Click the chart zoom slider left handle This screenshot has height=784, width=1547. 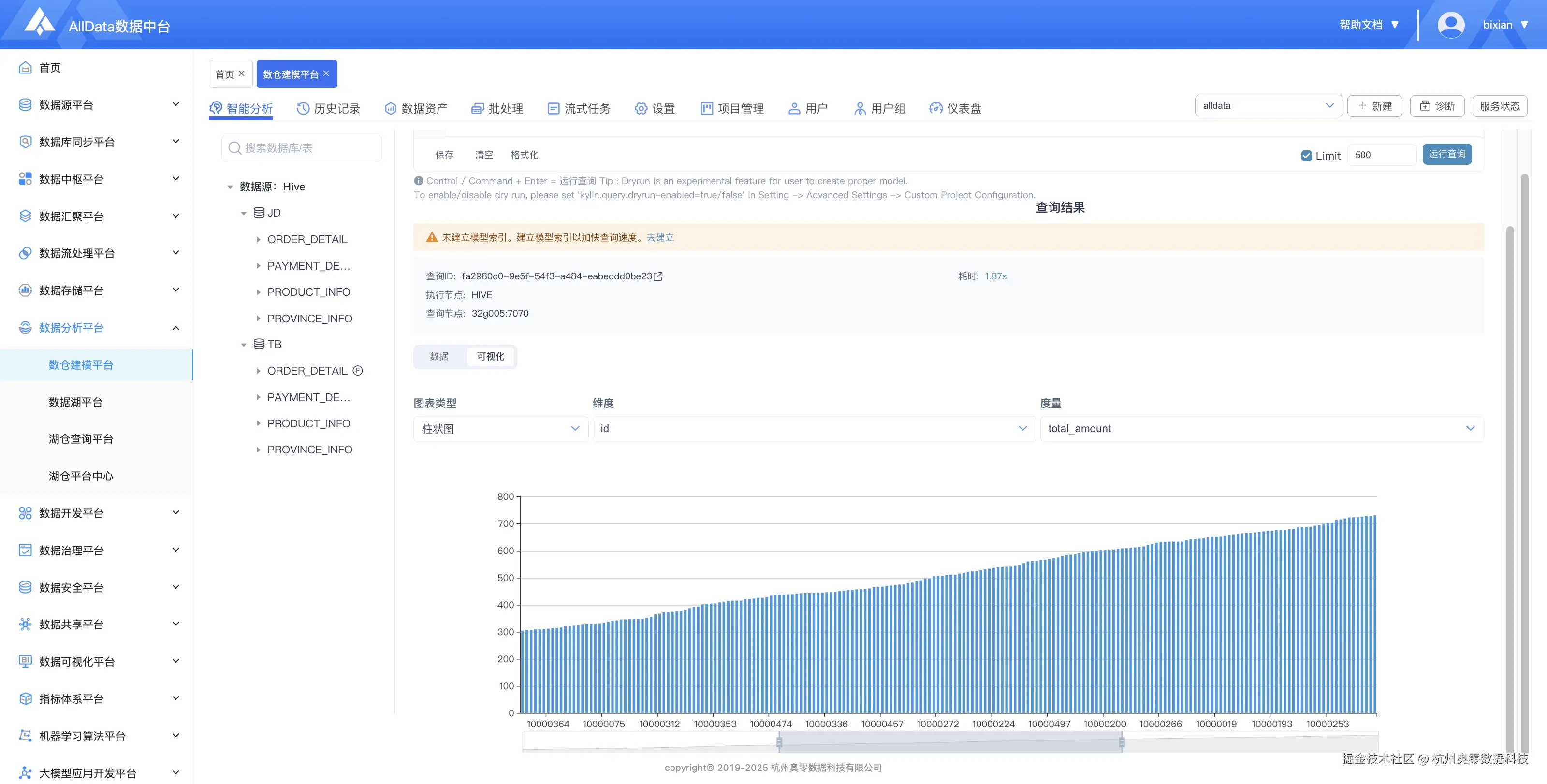point(779,742)
